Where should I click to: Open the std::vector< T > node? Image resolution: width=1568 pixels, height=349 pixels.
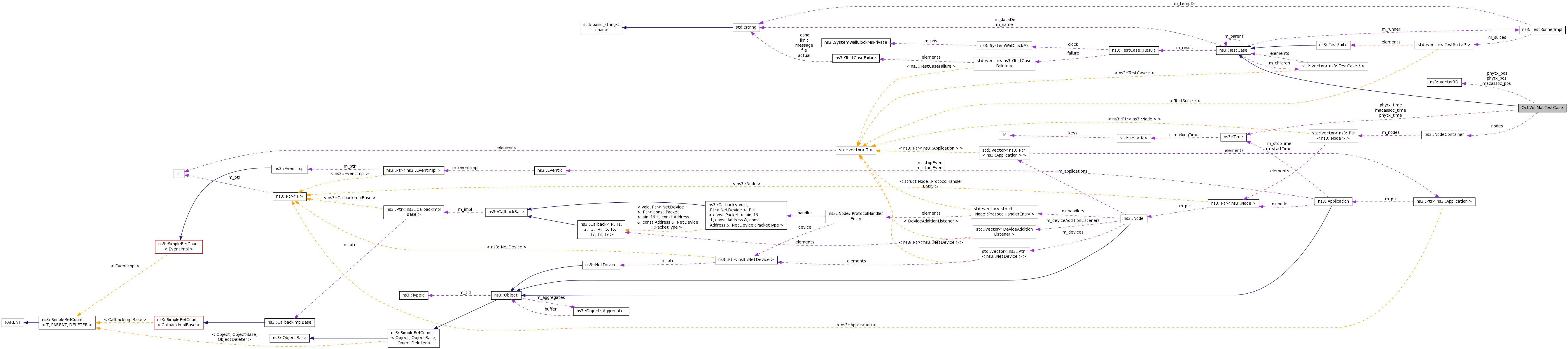coord(856,150)
